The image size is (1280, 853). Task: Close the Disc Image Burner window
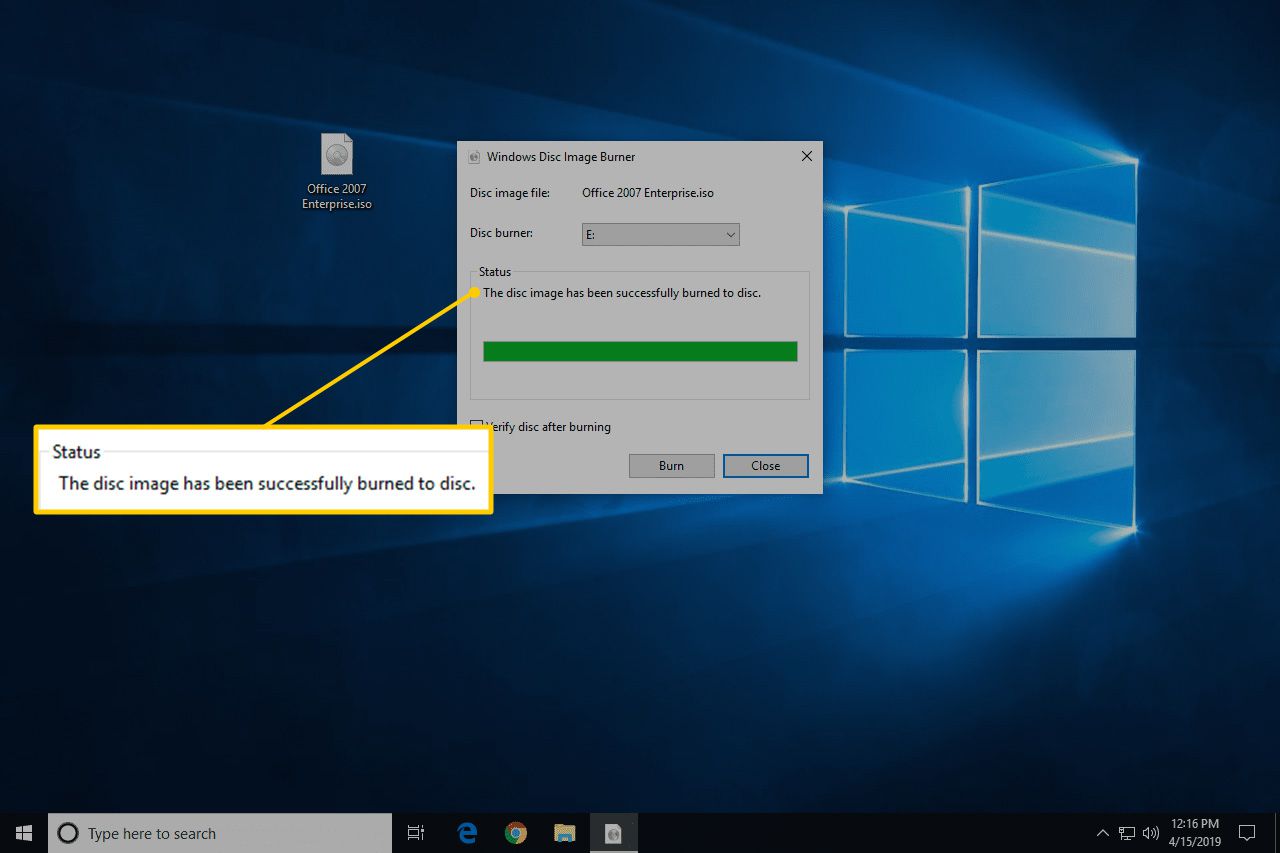[x=806, y=156]
